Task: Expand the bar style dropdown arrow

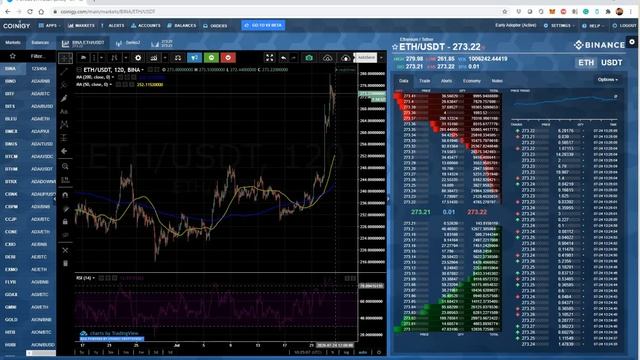Action: coord(125,58)
